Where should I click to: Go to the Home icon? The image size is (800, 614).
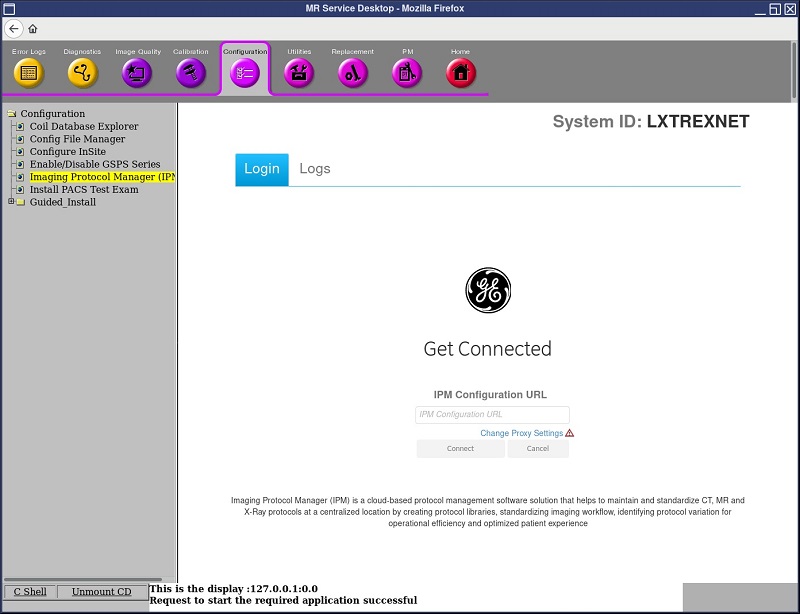click(461, 72)
